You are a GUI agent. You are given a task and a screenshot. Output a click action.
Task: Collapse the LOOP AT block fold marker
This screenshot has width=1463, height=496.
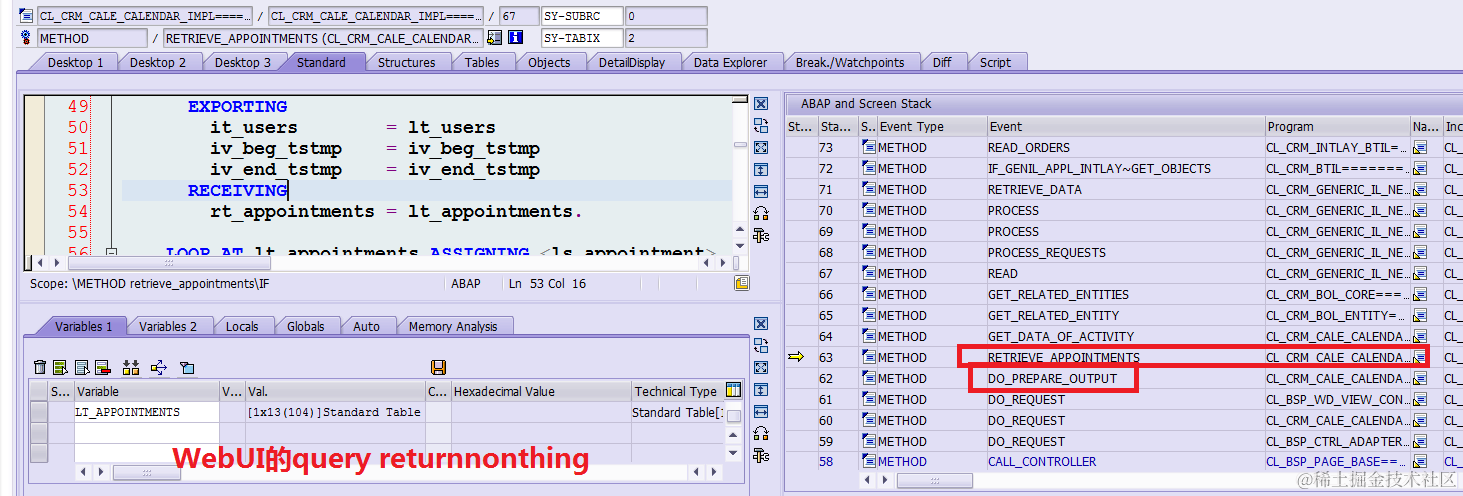pos(111,253)
